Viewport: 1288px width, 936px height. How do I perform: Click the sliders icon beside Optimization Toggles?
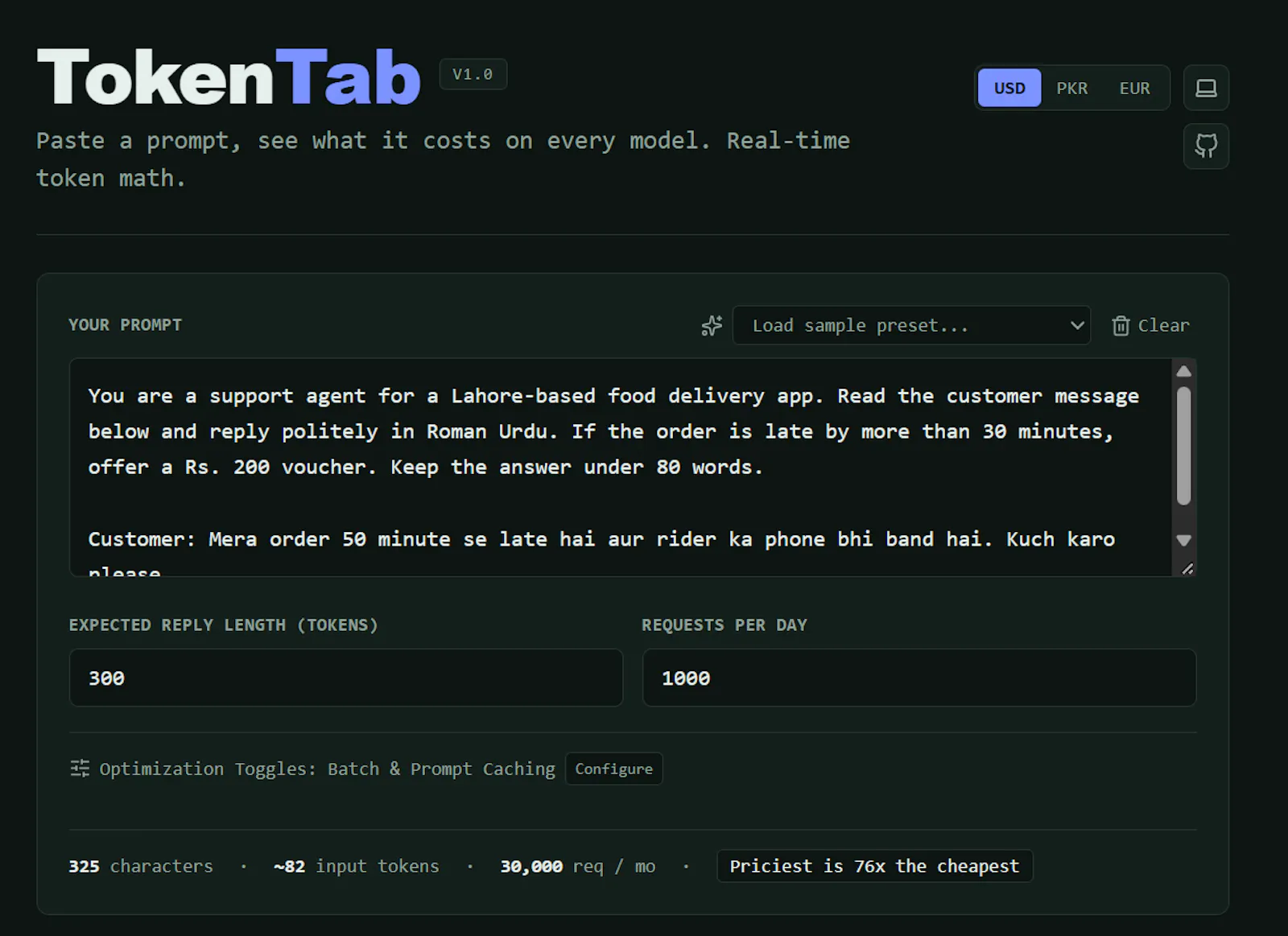pos(80,768)
